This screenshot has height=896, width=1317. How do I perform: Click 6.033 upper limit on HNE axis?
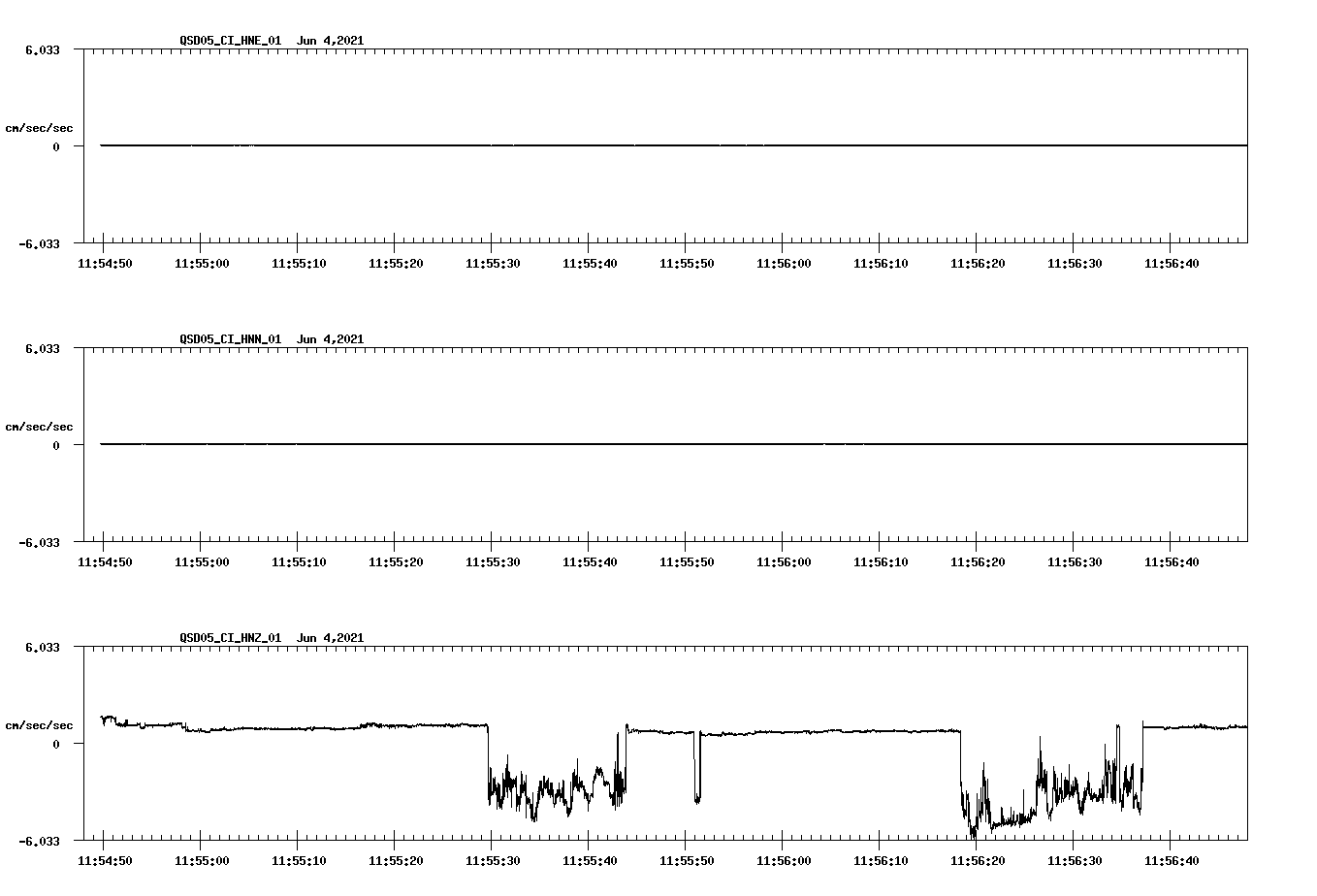[x=42, y=49]
